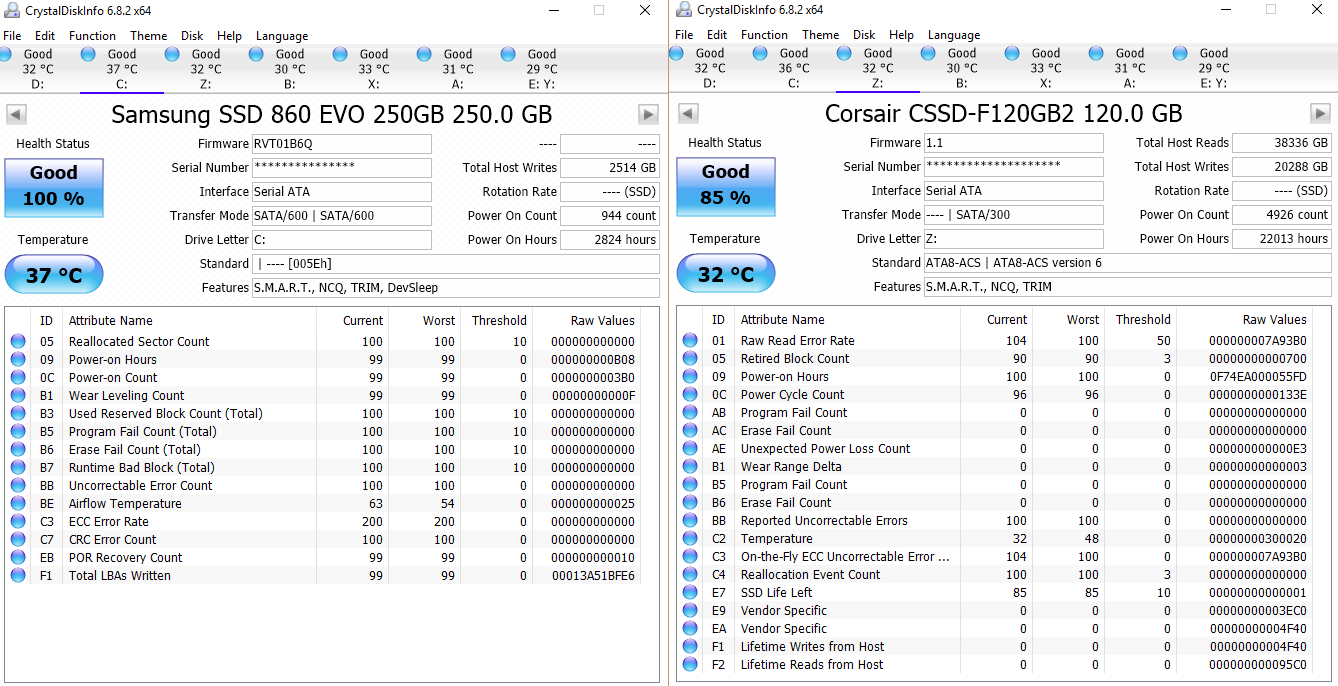Screen dimensions: 1338x686
Task: Click the 37 °C temperature button
Action: [x=54, y=275]
